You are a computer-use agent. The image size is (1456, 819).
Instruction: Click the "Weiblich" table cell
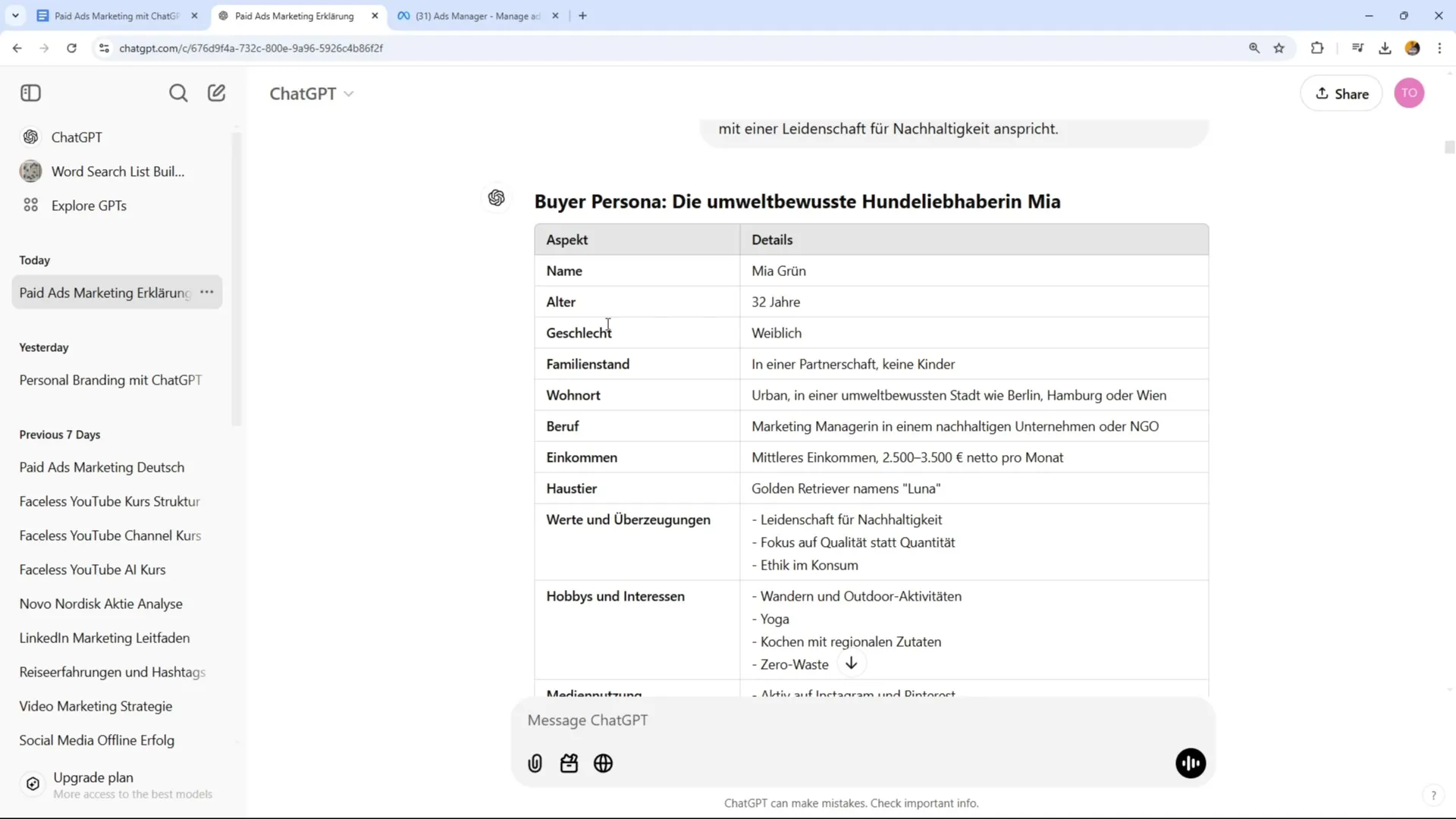pyautogui.click(x=974, y=333)
